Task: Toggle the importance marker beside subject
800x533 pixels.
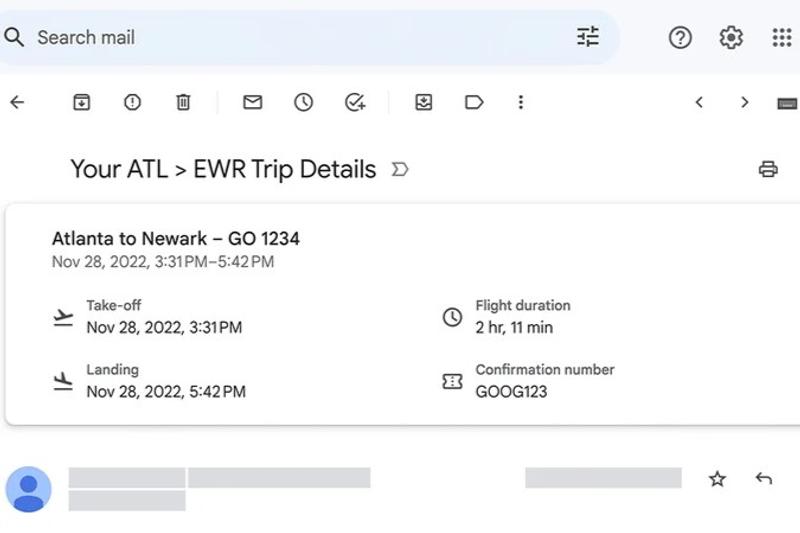Action: (400, 169)
